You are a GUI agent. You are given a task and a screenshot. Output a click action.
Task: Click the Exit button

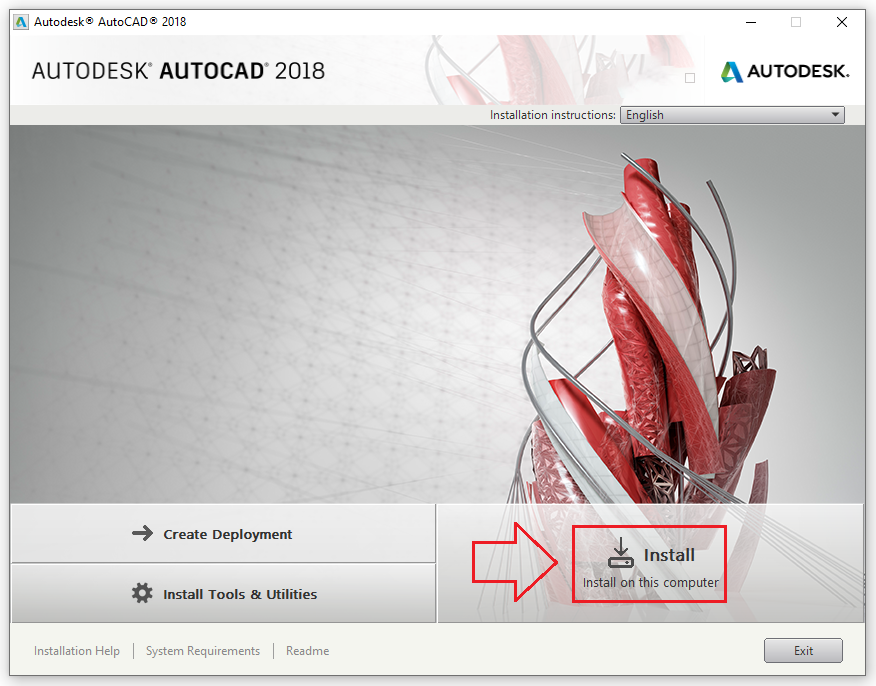pyautogui.click(x=803, y=651)
